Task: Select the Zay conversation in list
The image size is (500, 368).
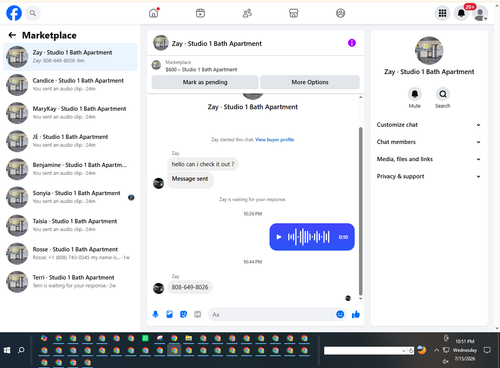Action: coord(70,57)
